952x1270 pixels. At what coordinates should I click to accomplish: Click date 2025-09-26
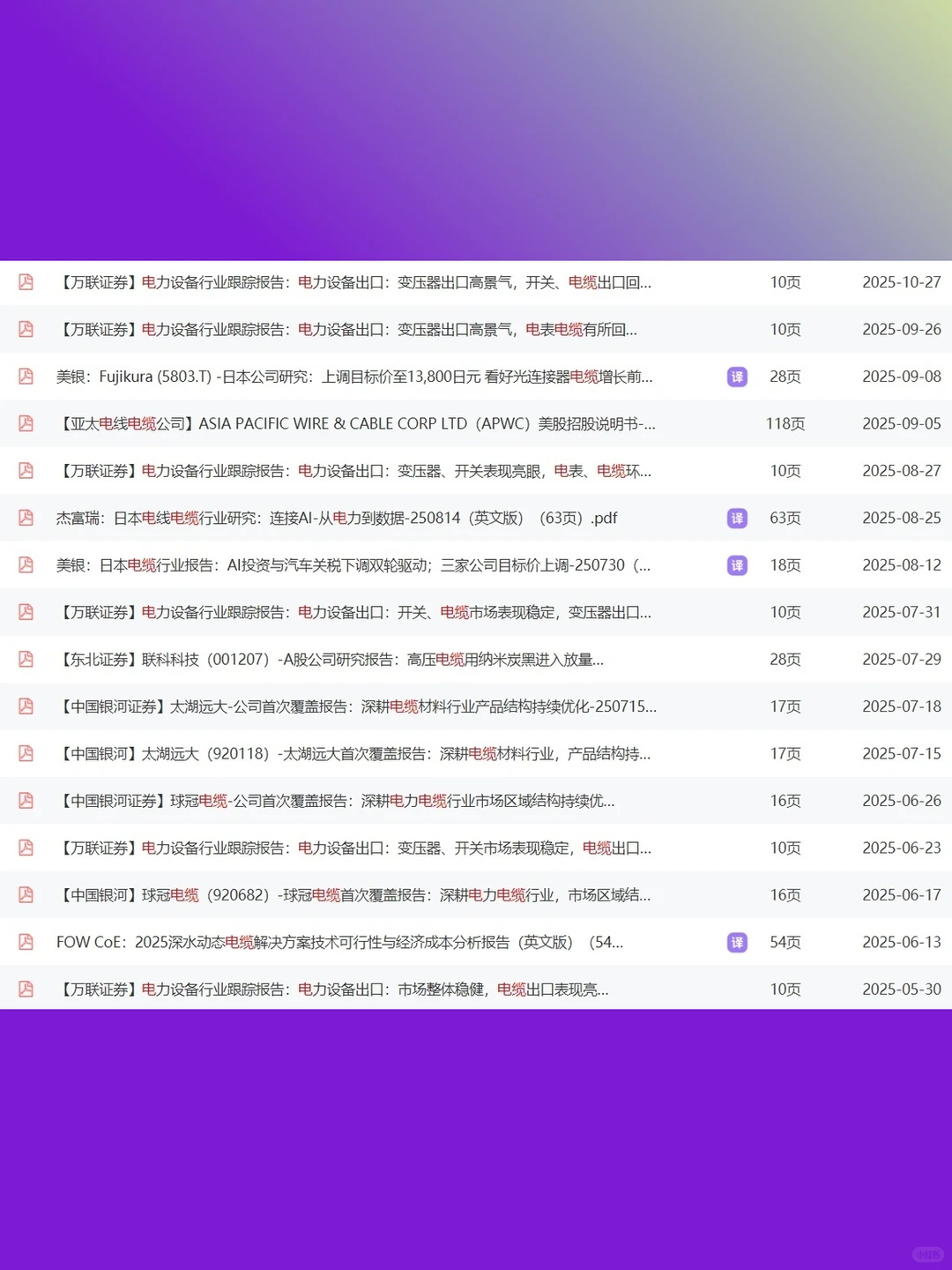(x=902, y=329)
